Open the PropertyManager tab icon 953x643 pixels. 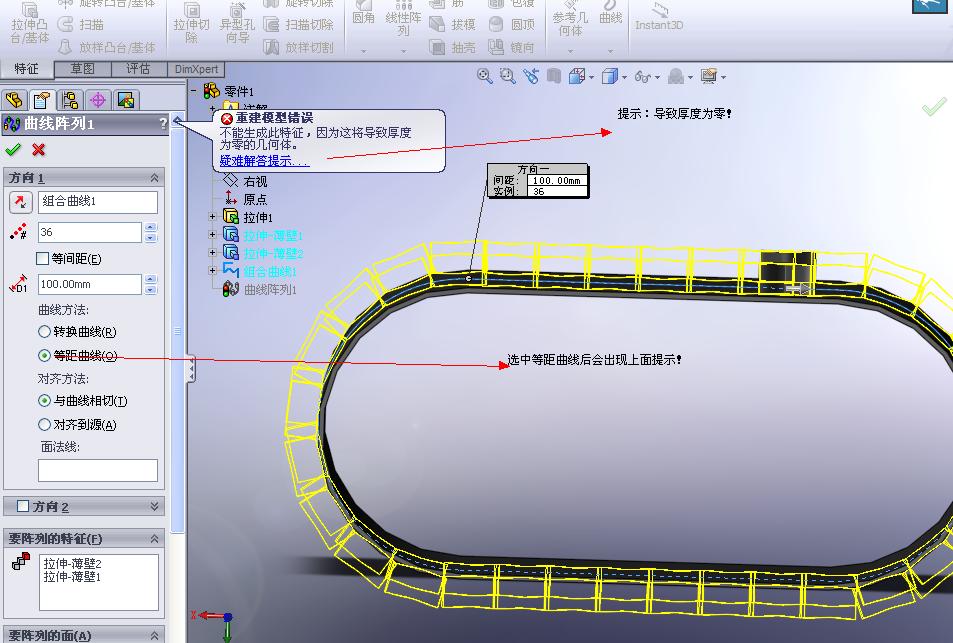(x=42, y=100)
